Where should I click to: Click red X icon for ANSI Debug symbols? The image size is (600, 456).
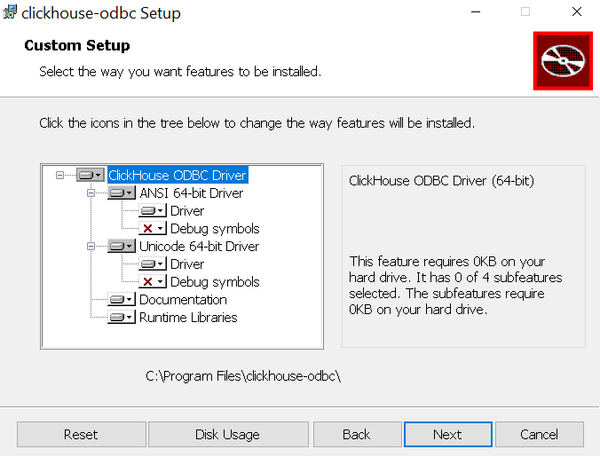(x=152, y=229)
